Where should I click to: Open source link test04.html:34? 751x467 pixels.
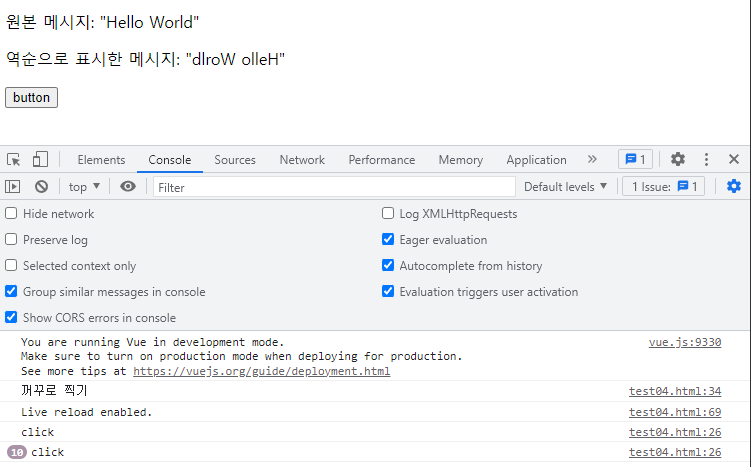[675, 391]
